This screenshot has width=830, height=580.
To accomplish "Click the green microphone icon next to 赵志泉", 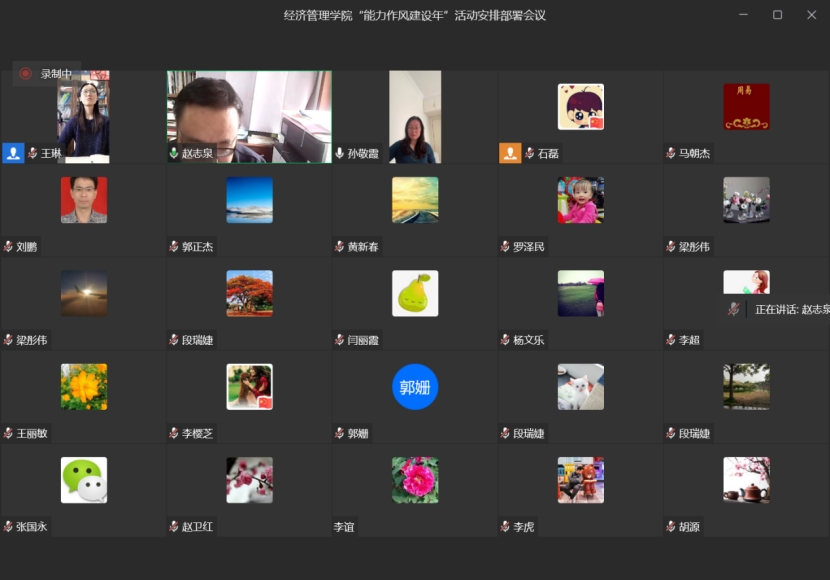I will 174,154.
